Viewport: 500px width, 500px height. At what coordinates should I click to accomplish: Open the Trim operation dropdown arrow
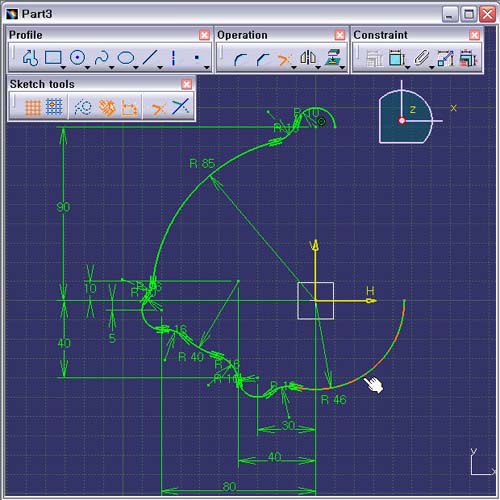point(294,68)
